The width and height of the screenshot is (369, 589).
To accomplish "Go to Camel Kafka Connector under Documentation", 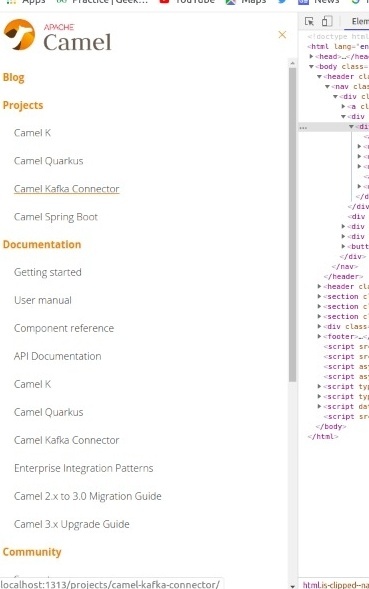I will 67,440.
